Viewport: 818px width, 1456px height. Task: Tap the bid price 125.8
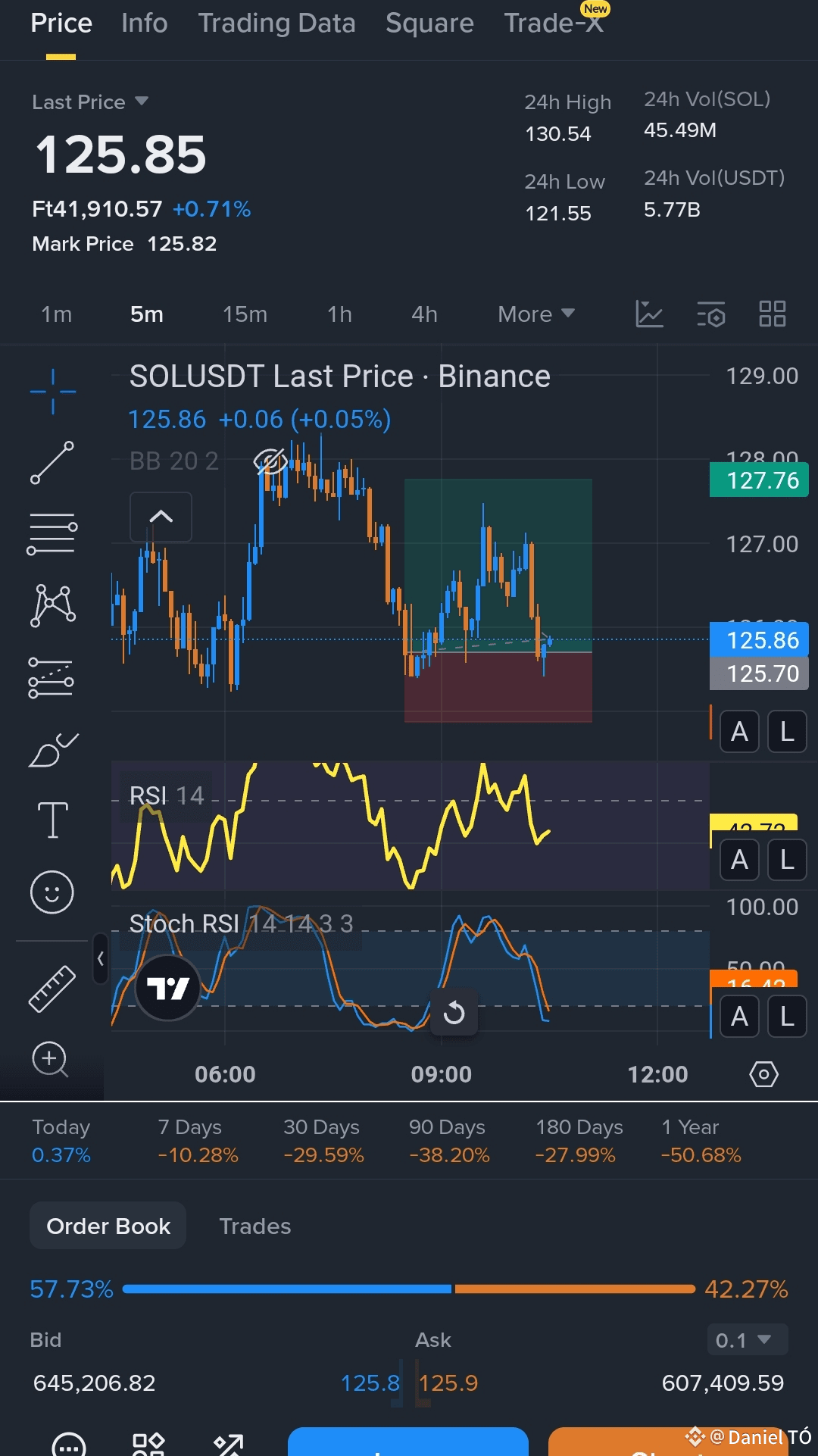(370, 1383)
